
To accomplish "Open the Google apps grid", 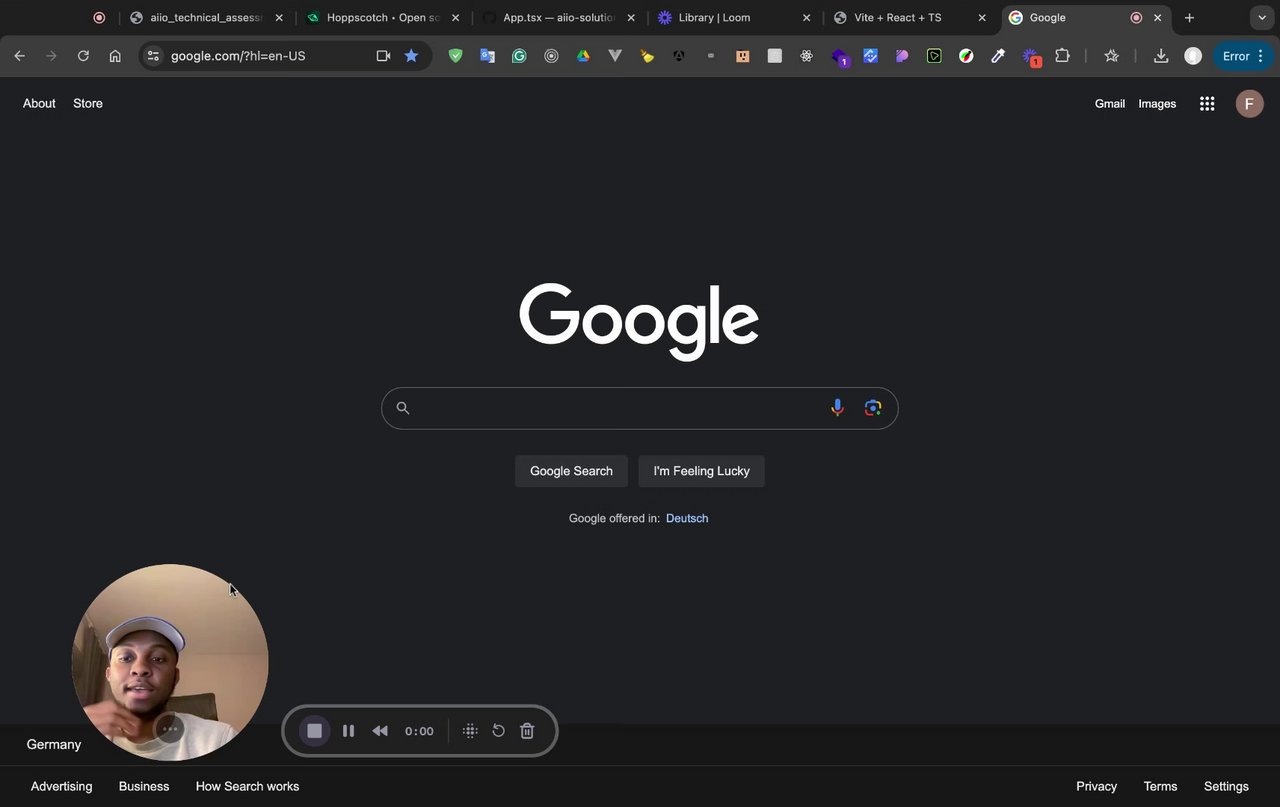I will tap(1207, 103).
